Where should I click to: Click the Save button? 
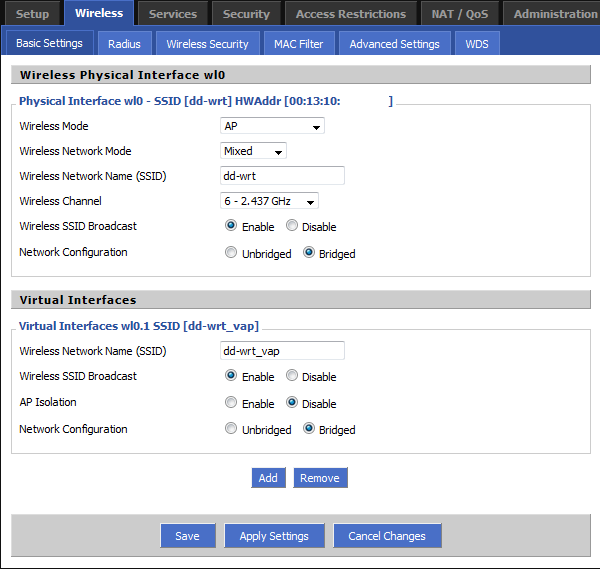(x=188, y=536)
